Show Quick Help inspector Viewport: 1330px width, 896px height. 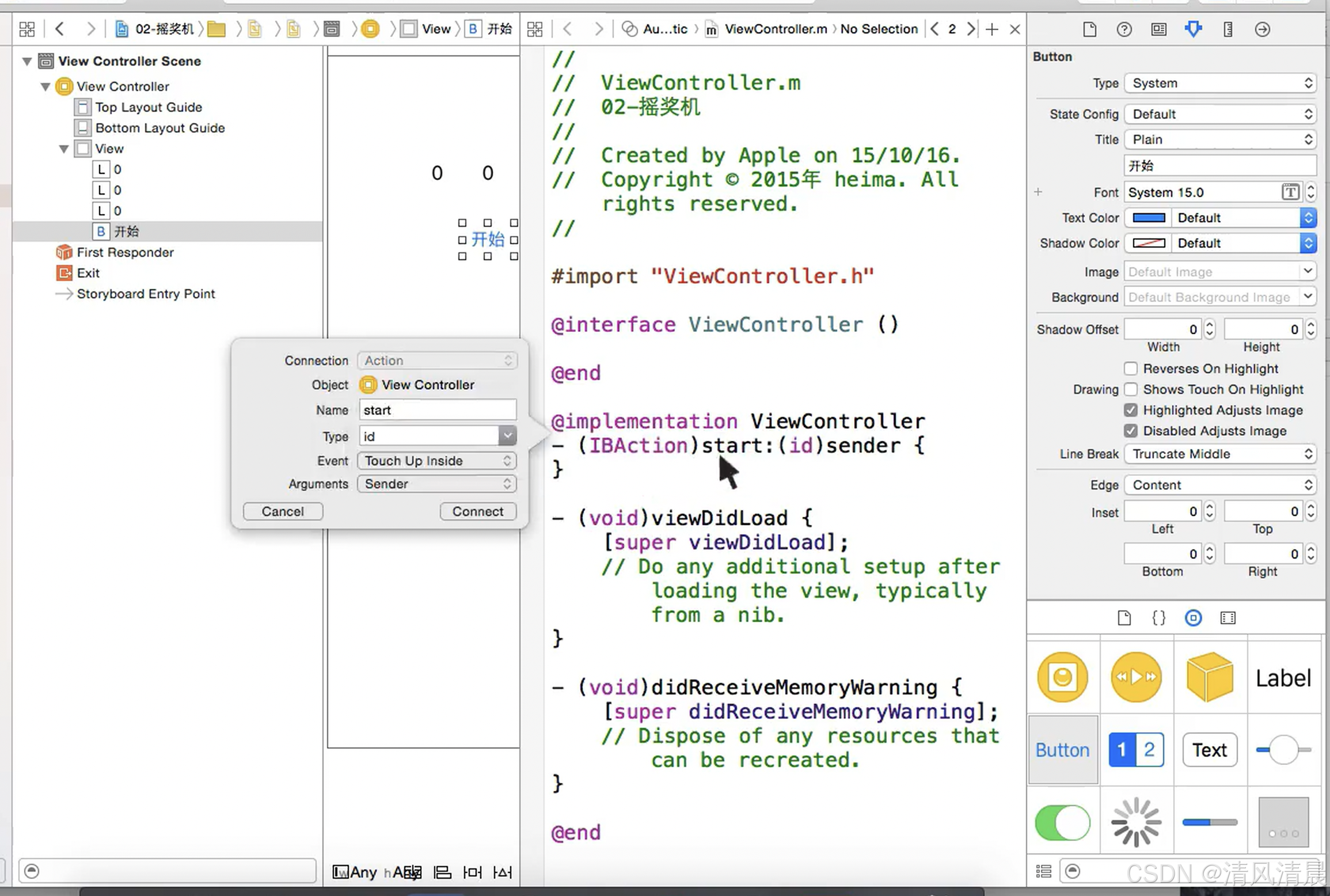click(x=1124, y=29)
